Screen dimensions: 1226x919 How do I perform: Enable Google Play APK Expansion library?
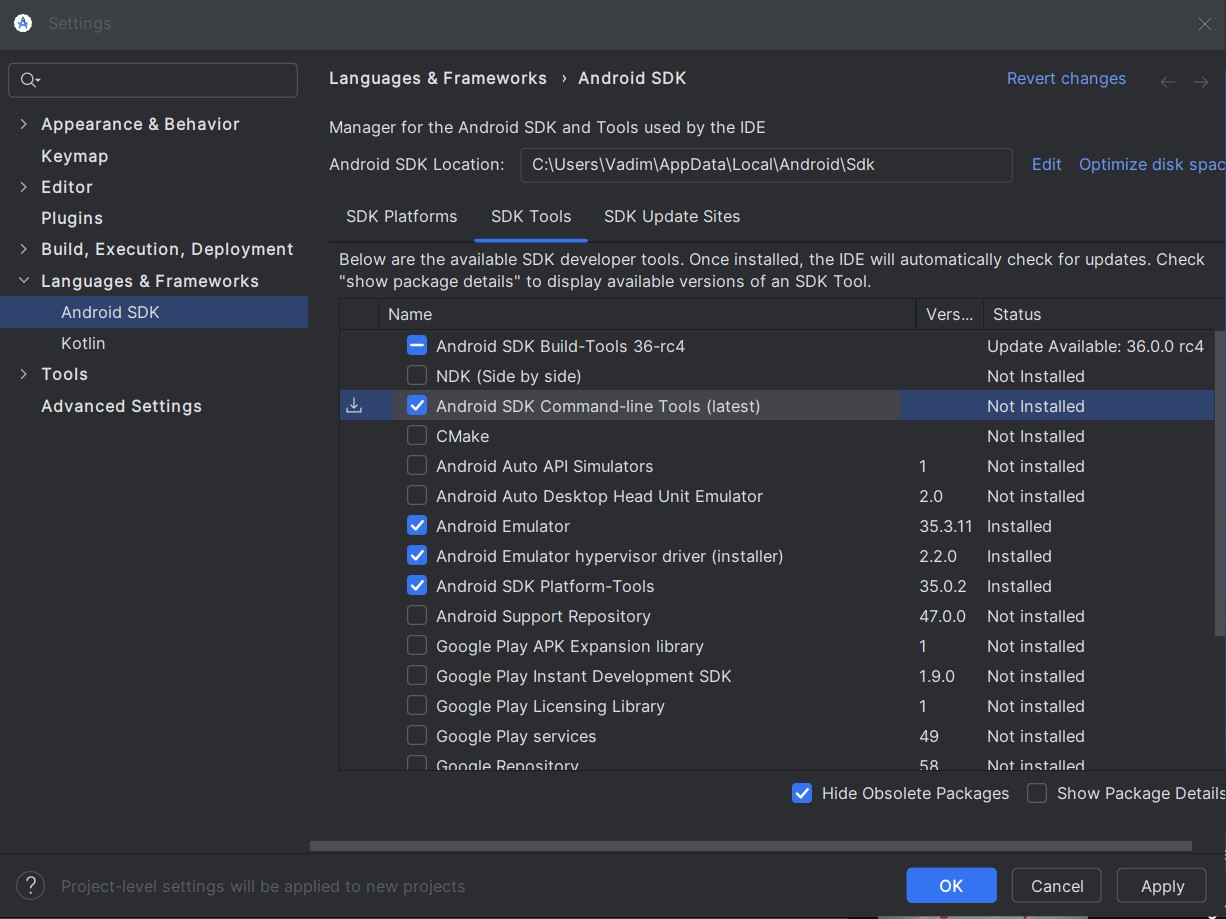(417, 646)
